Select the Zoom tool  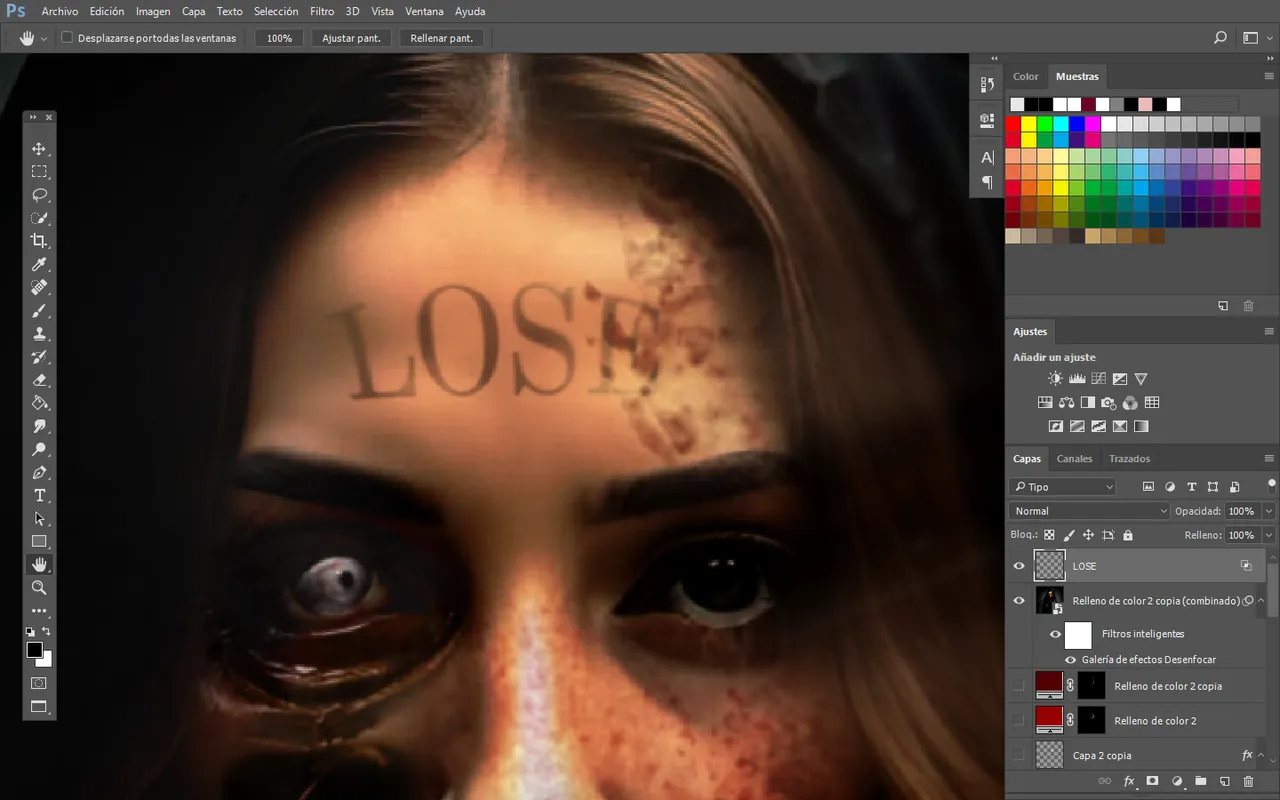[x=39, y=588]
